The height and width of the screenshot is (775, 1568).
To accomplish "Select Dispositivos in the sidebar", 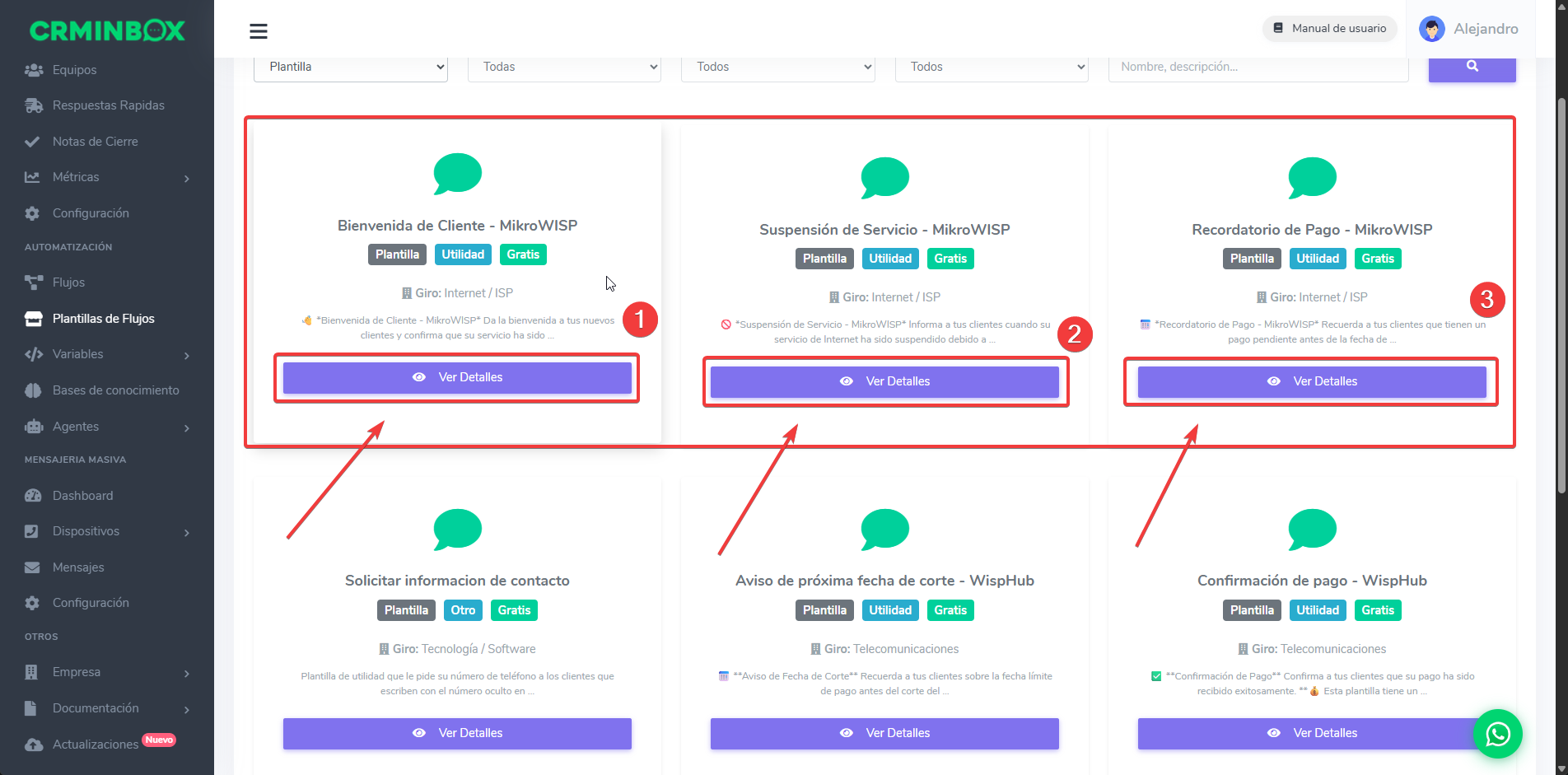I will tap(86, 531).
